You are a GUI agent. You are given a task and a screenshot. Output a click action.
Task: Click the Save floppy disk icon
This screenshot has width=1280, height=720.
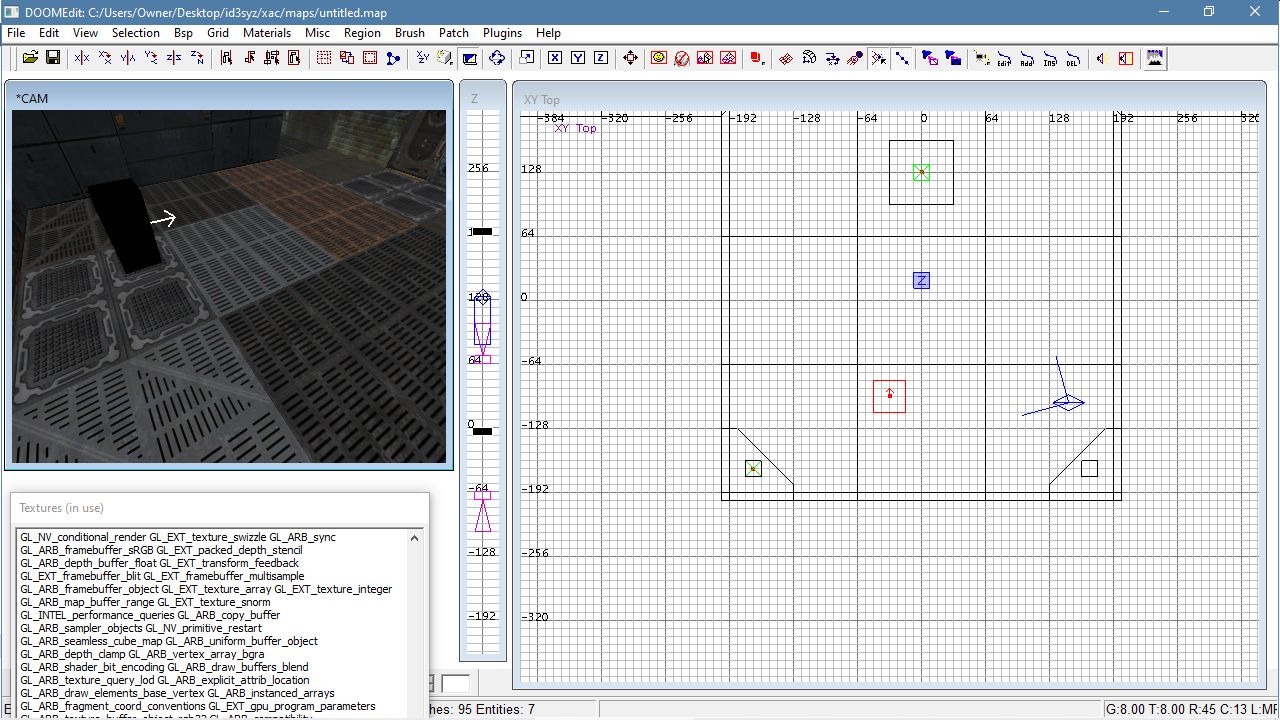(x=52, y=58)
